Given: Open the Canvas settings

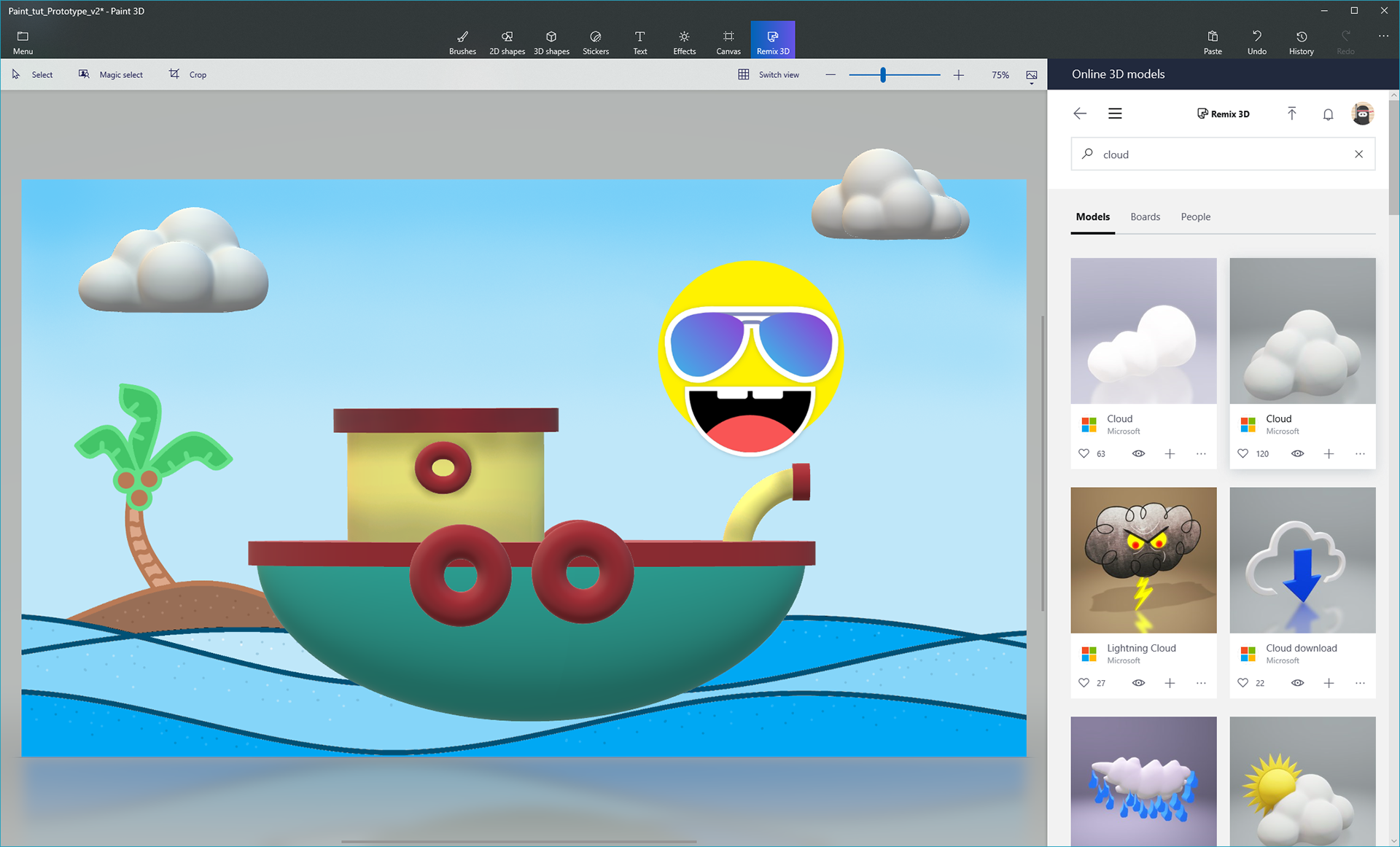Looking at the screenshot, I should tap(728, 42).
